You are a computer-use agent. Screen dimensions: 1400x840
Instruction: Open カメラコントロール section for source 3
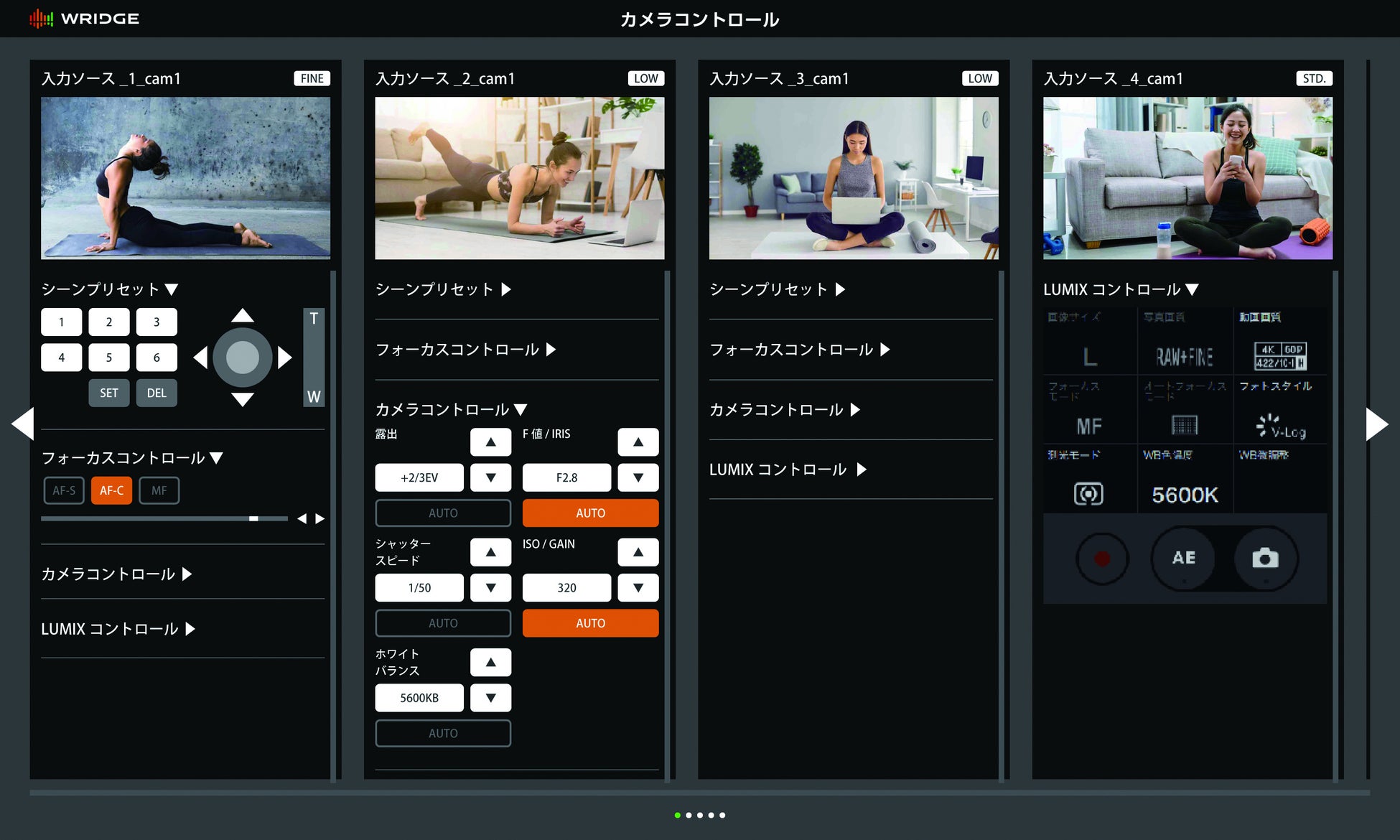coord(784,410)
